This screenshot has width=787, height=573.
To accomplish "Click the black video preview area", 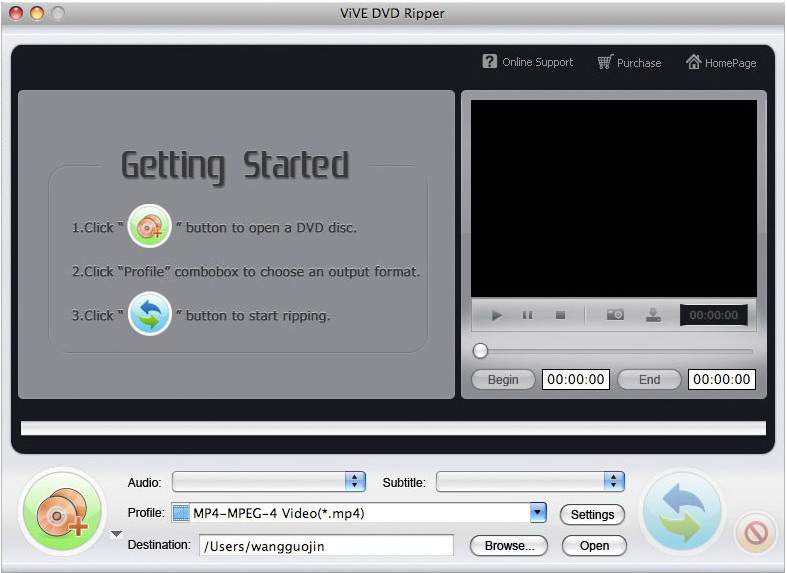I will point(614,198).
